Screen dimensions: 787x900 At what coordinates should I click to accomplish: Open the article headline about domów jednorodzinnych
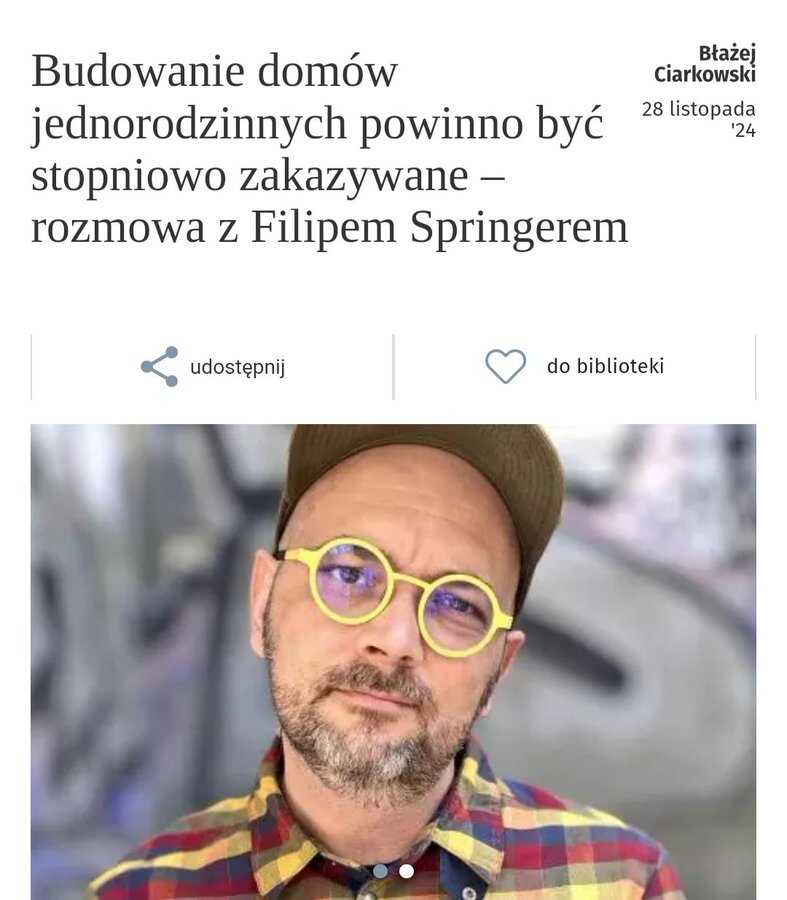329,149
